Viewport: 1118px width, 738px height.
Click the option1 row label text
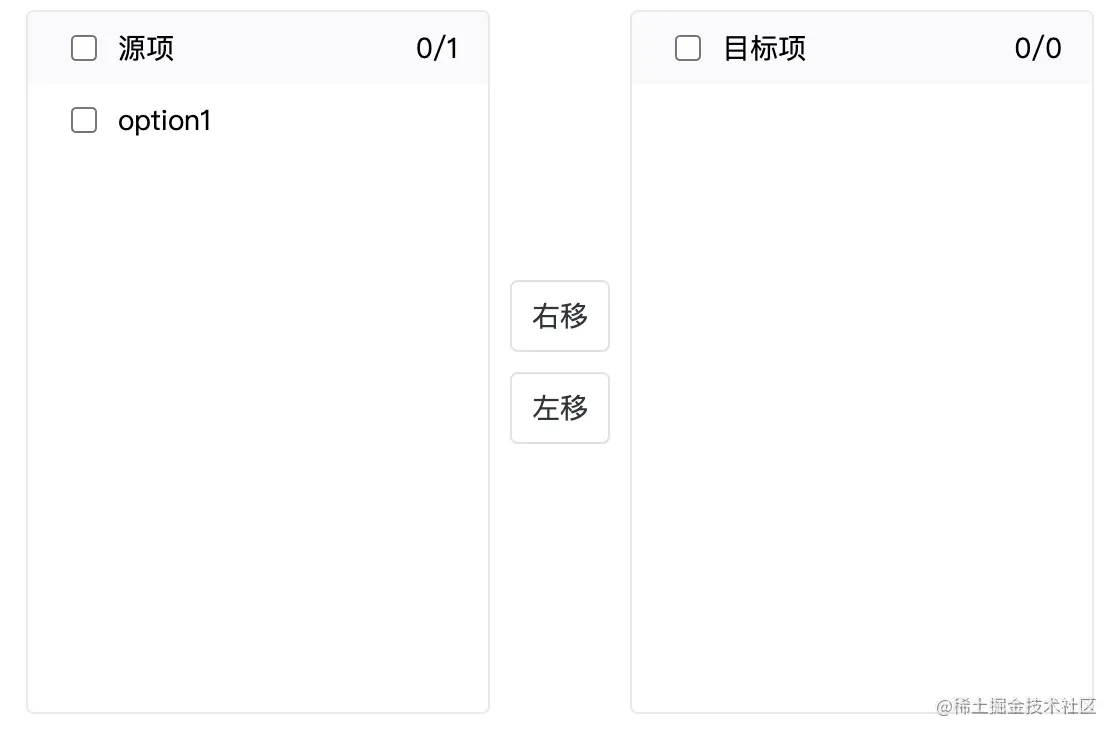[164, 120]
